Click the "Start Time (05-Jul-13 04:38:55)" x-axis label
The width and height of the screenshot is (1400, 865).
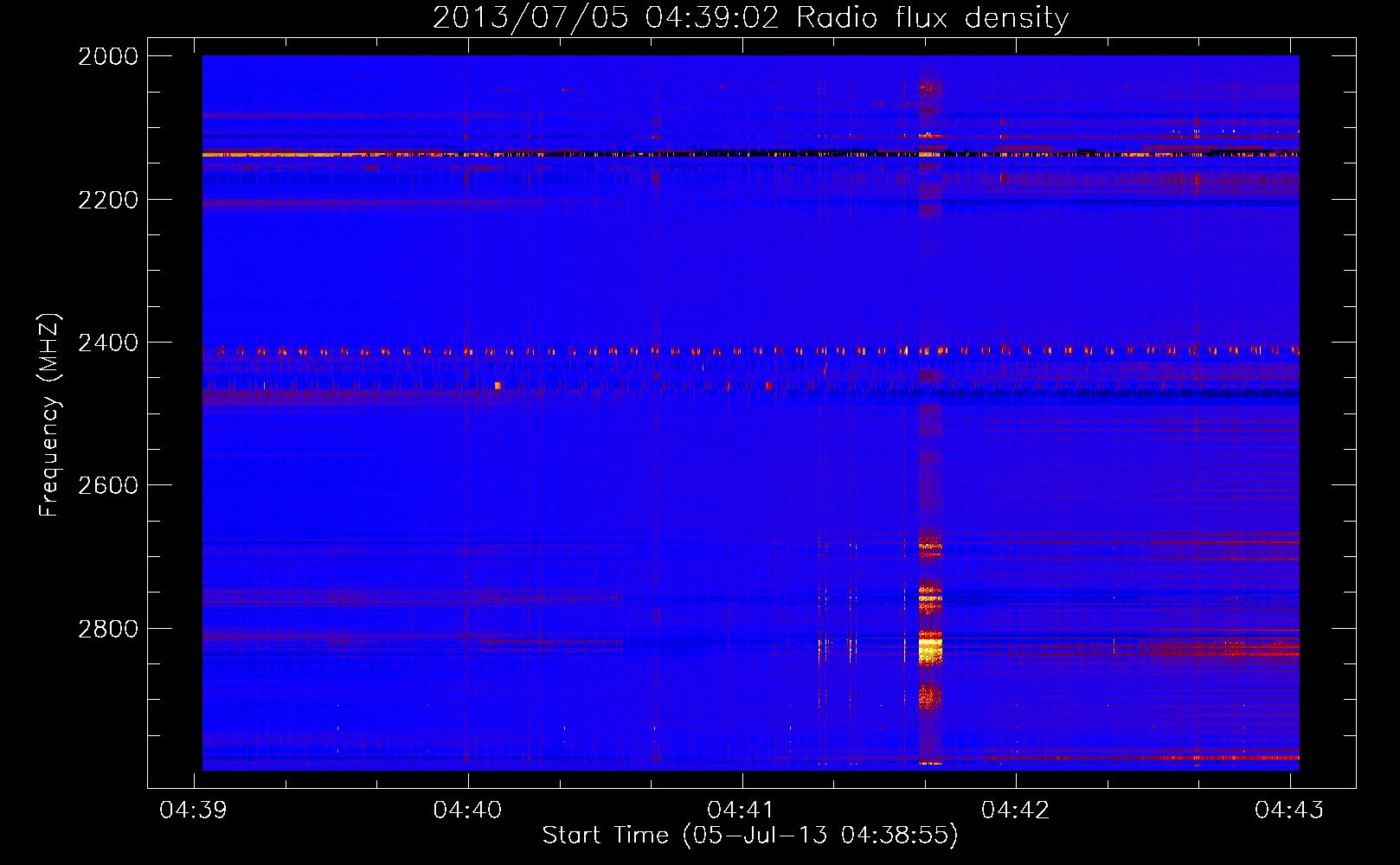tap(750, 836)
